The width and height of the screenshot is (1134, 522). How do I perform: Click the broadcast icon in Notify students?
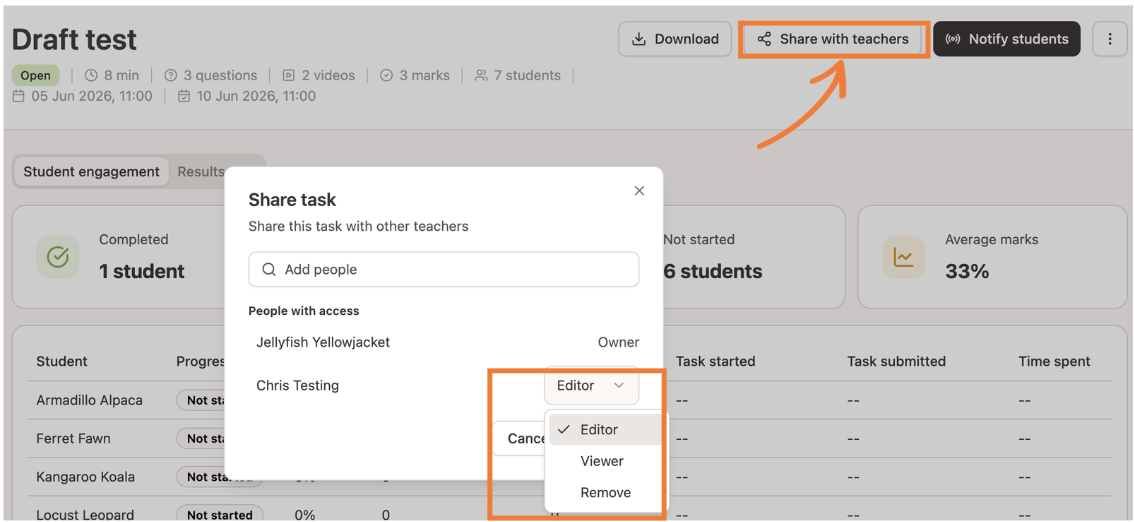952,39
